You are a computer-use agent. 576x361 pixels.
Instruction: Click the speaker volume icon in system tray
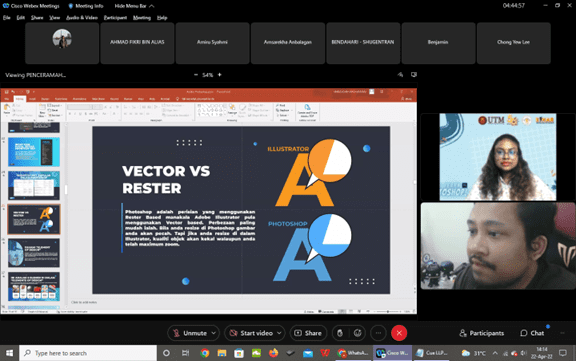[523, 353]
